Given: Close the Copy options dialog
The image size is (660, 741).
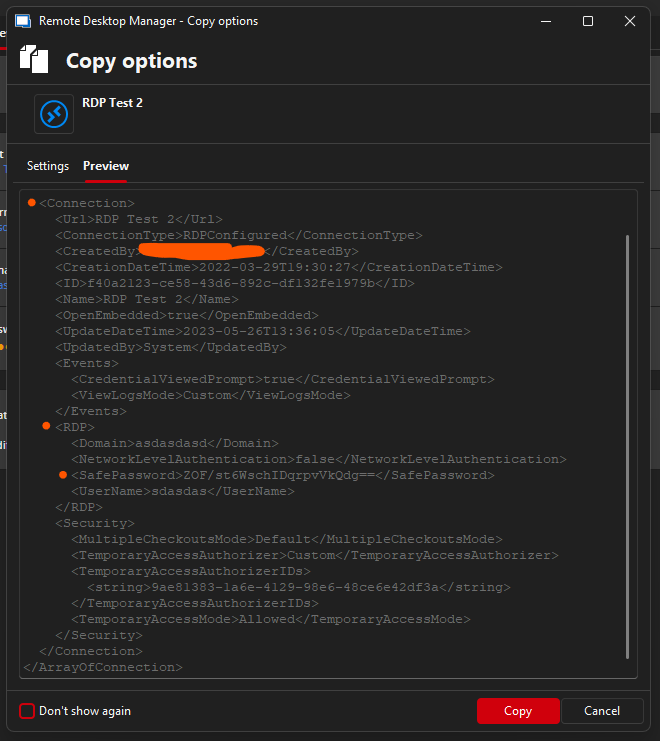Looking at the screenshot, I should click(630, 21).
